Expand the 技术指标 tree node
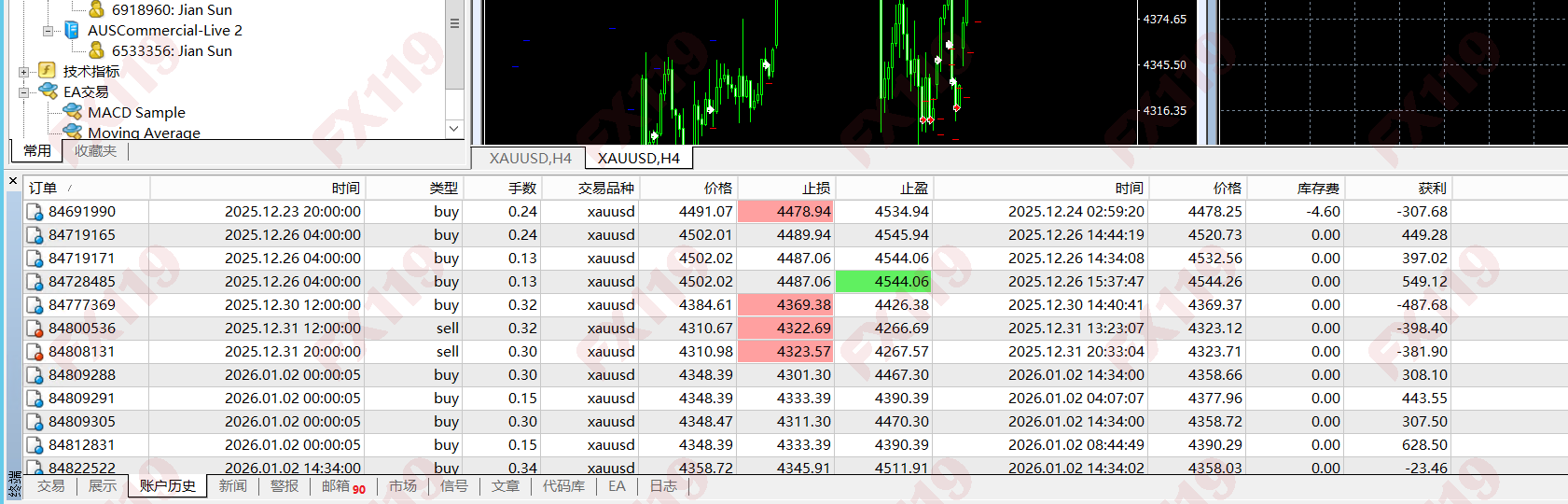The width and height of the screenshot is (1568, 504). tap(23, 72)
